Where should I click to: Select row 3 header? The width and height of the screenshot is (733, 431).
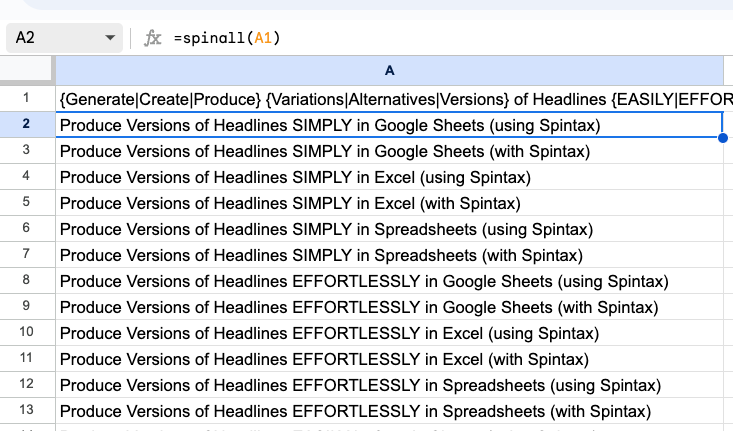(x=27, y=151)
